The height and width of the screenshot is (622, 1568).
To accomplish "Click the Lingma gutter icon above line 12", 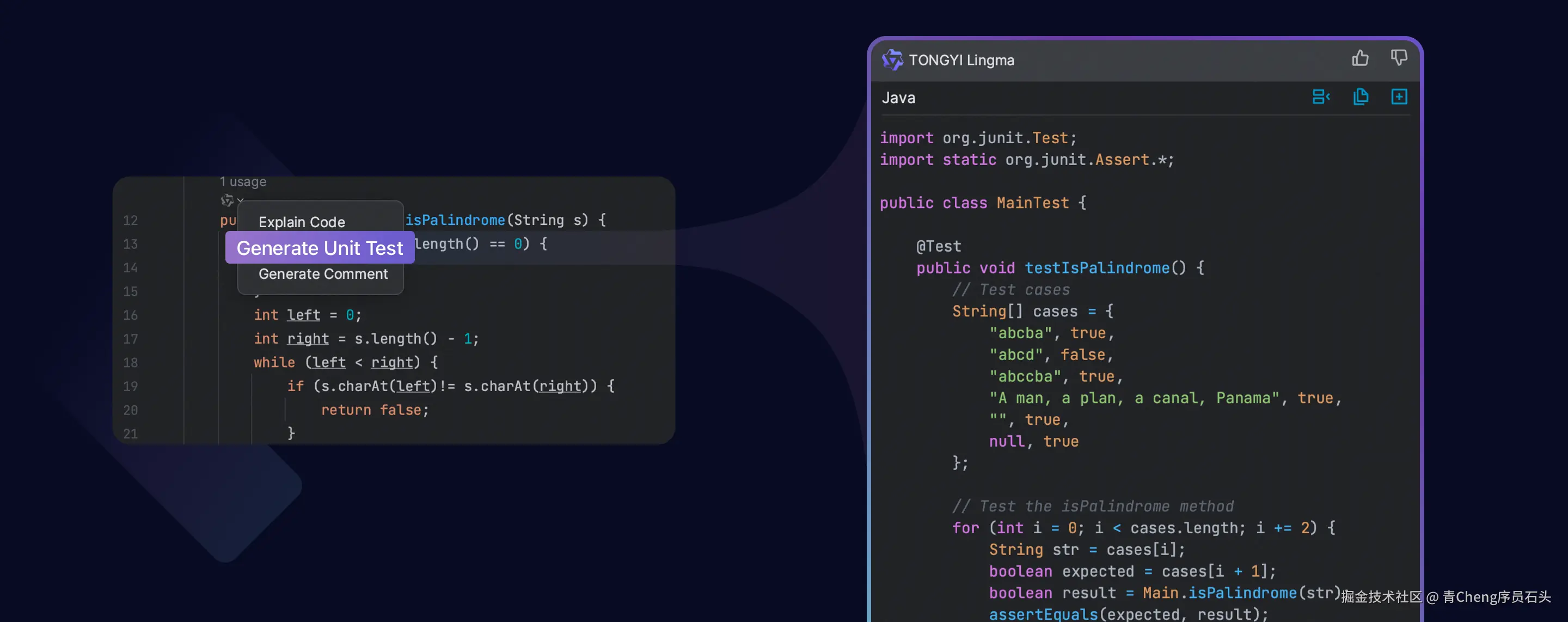I will point(226,200).
